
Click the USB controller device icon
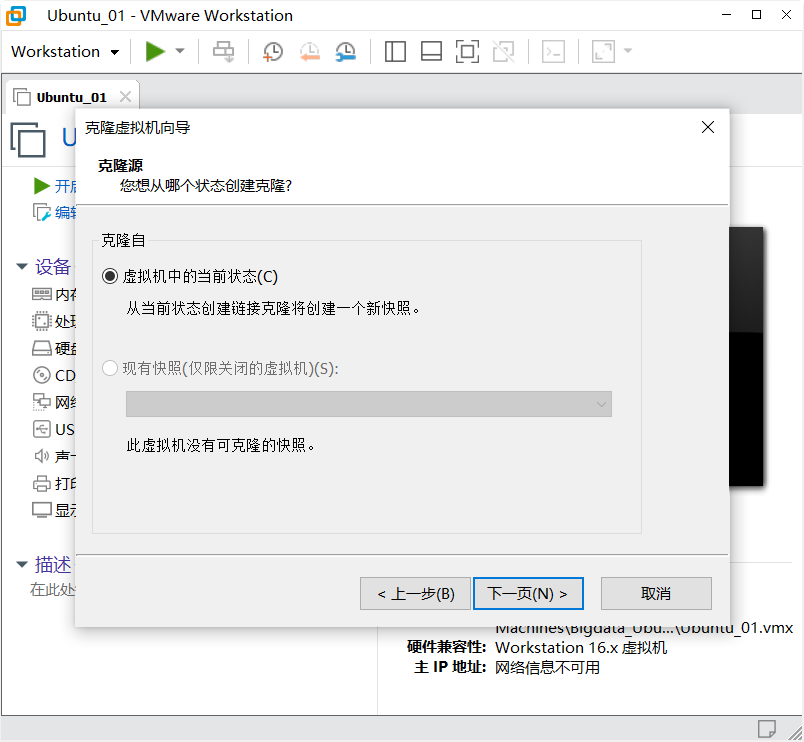click(42, 429)
